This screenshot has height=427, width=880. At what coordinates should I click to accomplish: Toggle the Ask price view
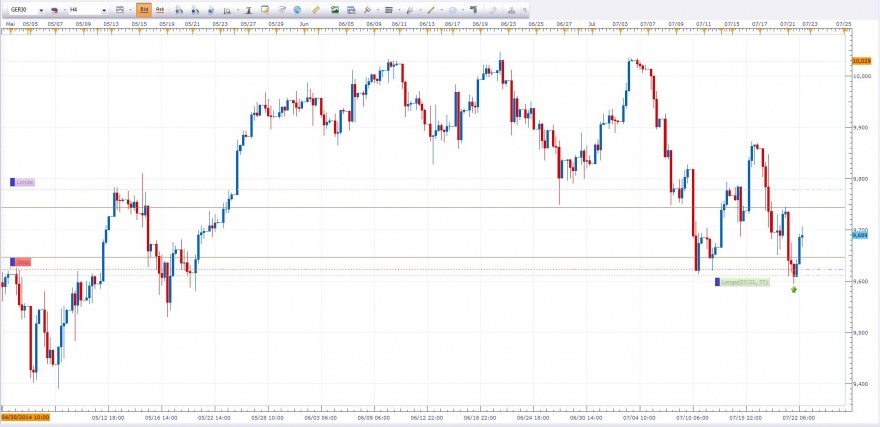pos(160,10)
